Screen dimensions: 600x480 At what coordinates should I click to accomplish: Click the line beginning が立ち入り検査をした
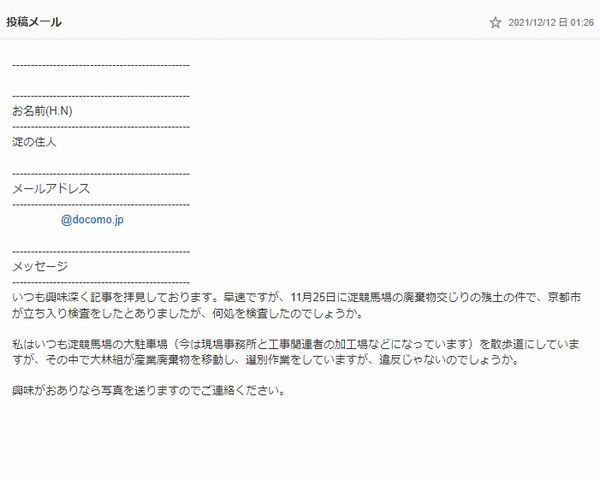[x=188, y=313]
